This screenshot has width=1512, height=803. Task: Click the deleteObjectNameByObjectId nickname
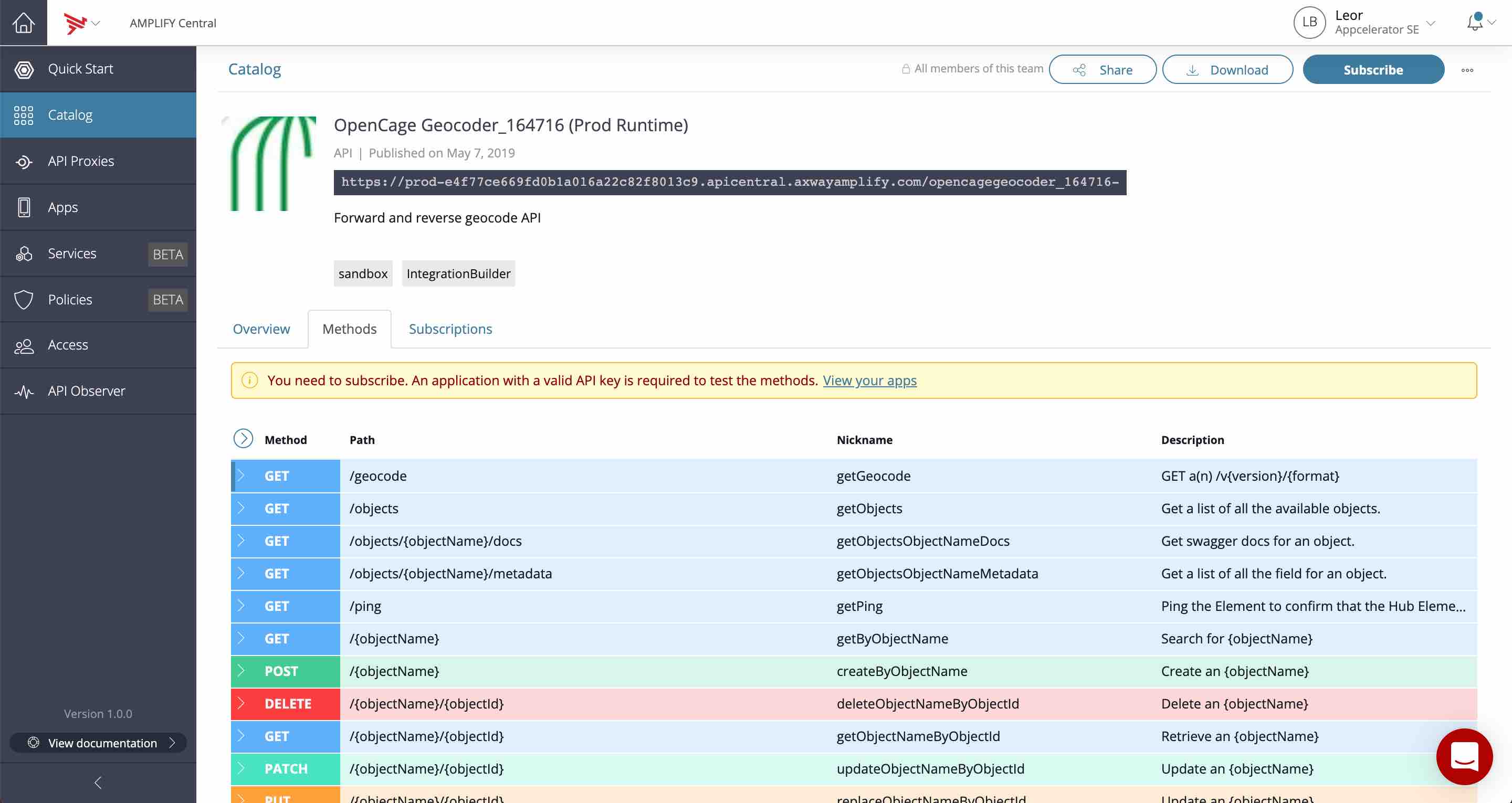coord(927,704)
